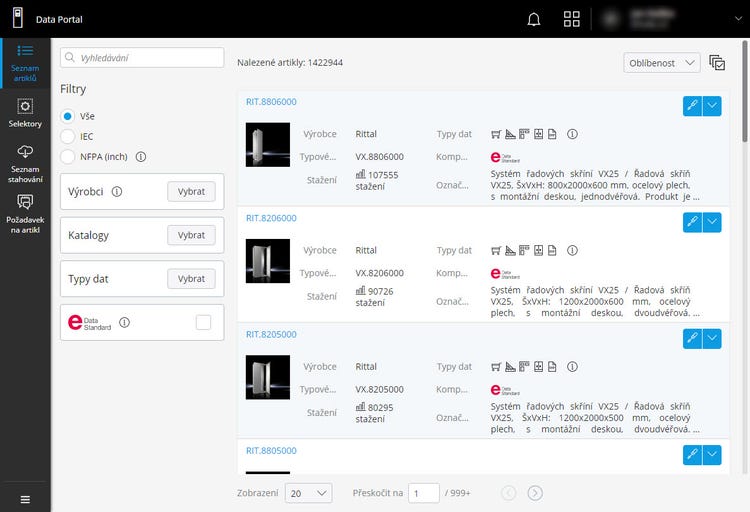
Task: Click the Vyhledávání search field
Action: point(142,58)
